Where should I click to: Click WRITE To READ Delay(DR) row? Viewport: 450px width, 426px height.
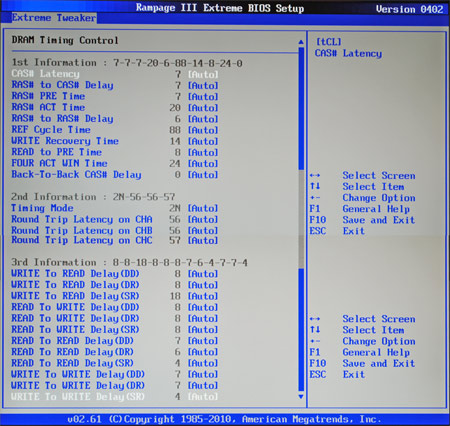click(115, 285)
